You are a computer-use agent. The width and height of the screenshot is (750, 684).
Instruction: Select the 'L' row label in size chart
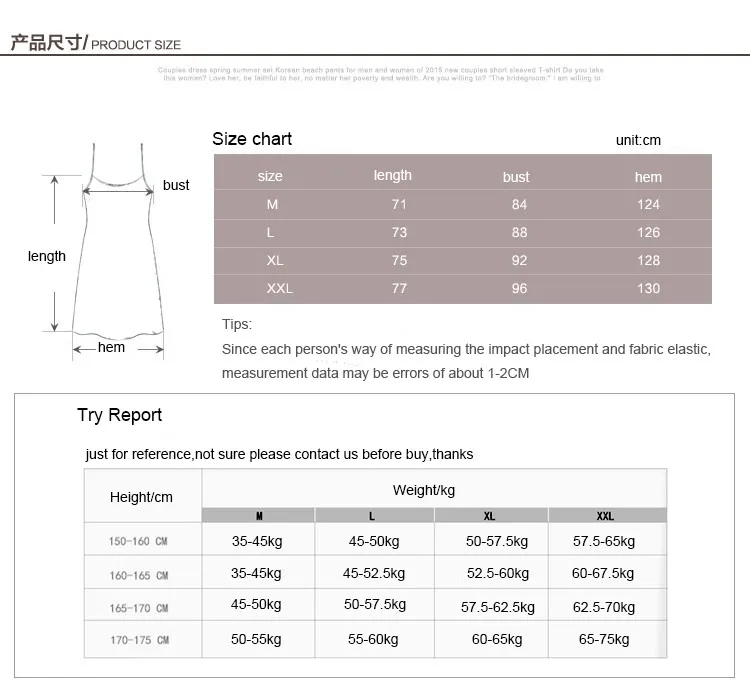click(270, 232)
